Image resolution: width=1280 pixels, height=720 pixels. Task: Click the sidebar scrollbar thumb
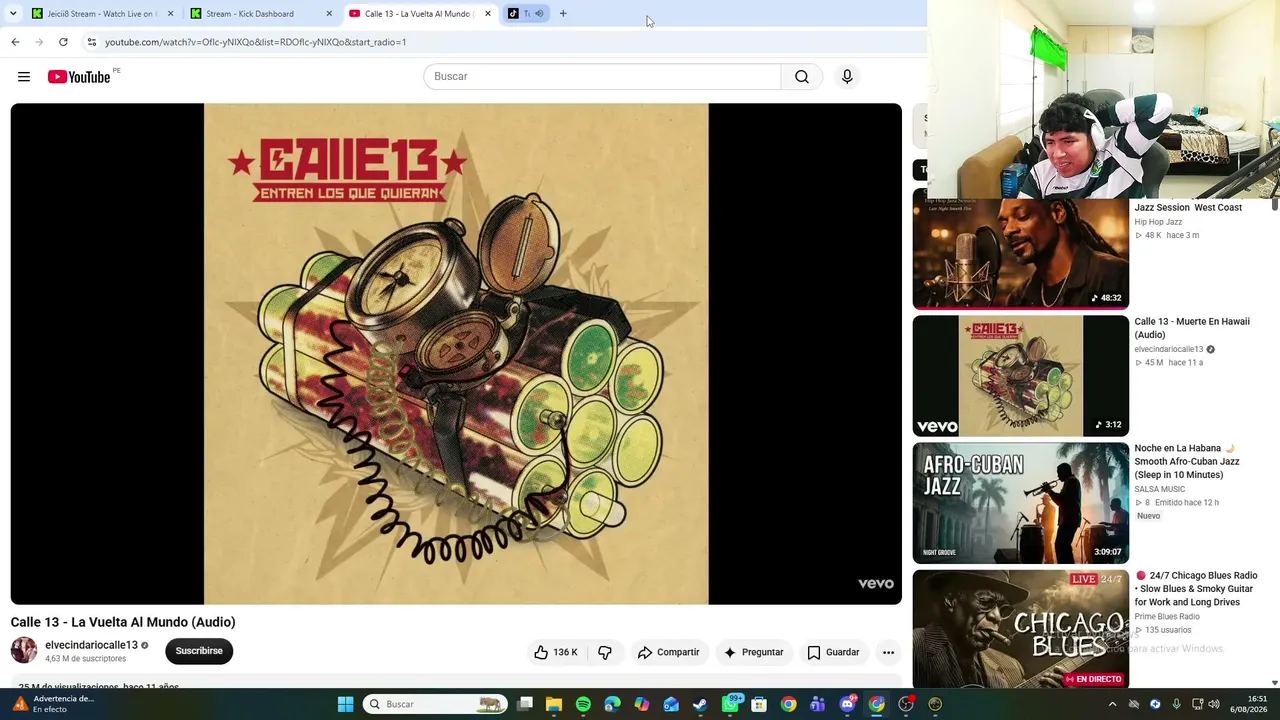(1275, 204)
